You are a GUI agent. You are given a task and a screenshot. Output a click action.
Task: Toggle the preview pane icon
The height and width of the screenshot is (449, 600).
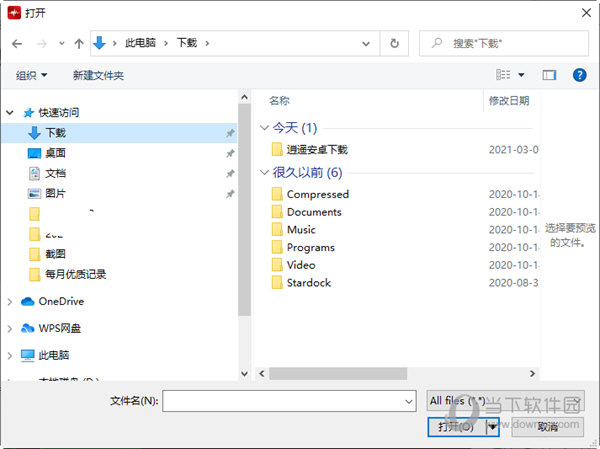tap(549, 75)
